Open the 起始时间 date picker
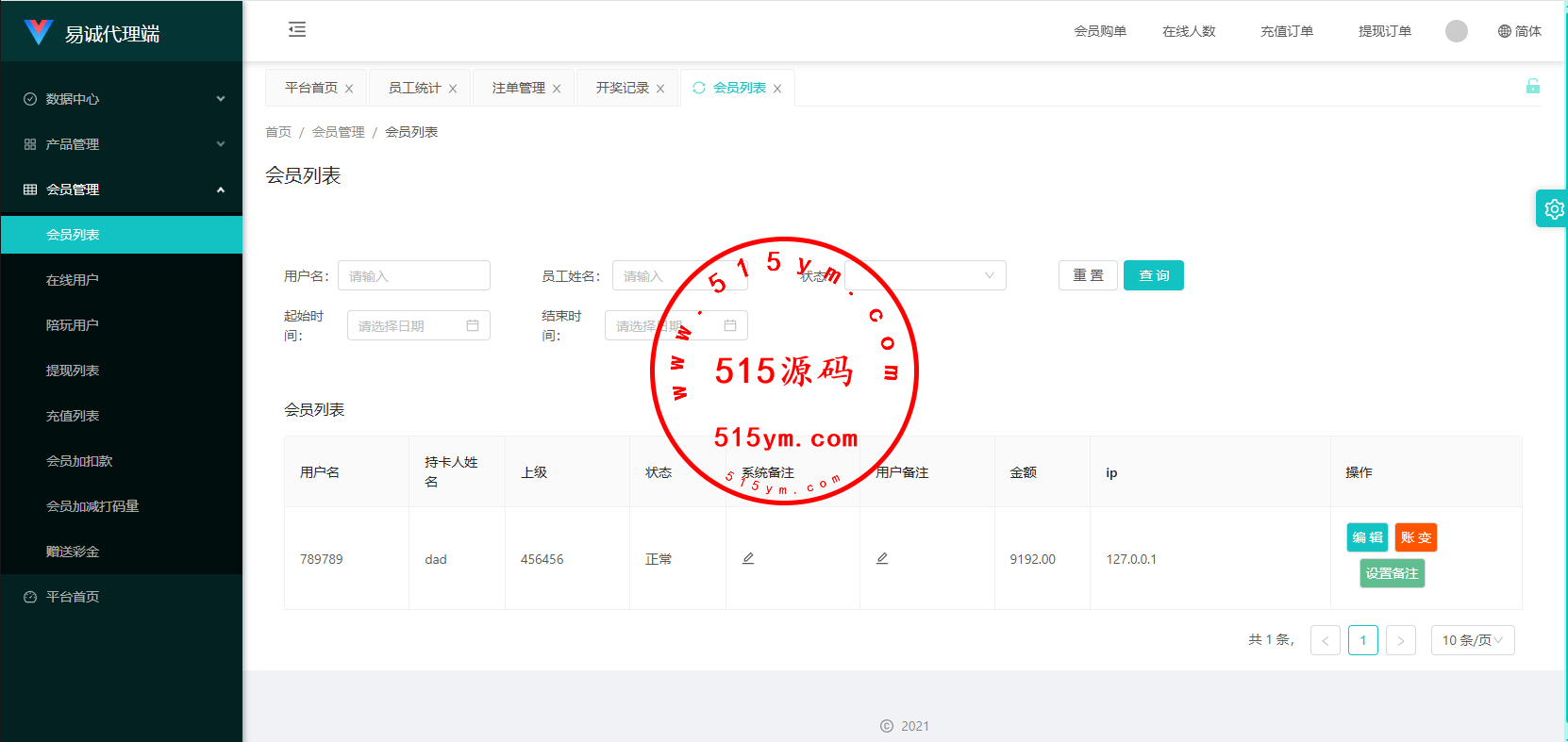Screen dimensions: 1568x742 point(418,325)
